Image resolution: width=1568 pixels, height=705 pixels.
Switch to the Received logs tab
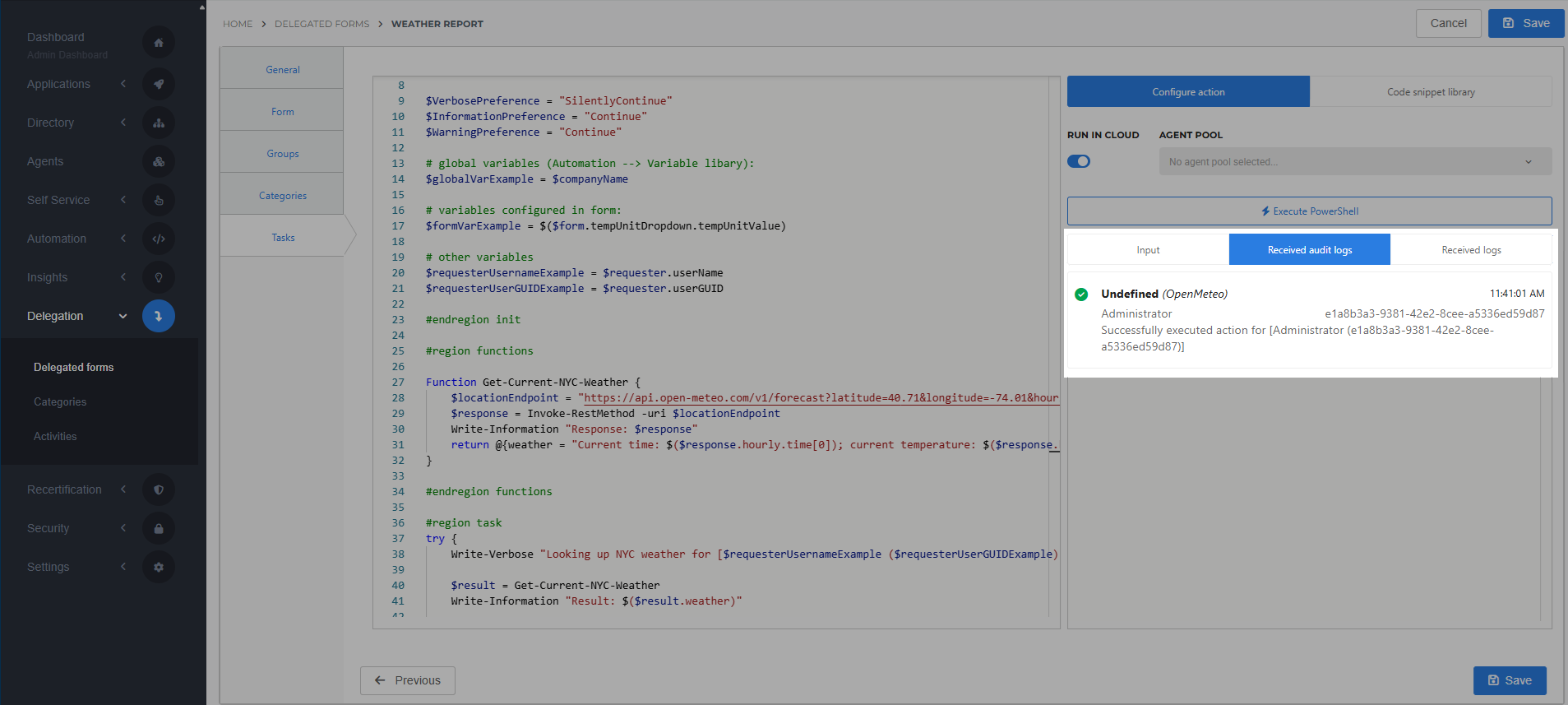point(1470,250)
